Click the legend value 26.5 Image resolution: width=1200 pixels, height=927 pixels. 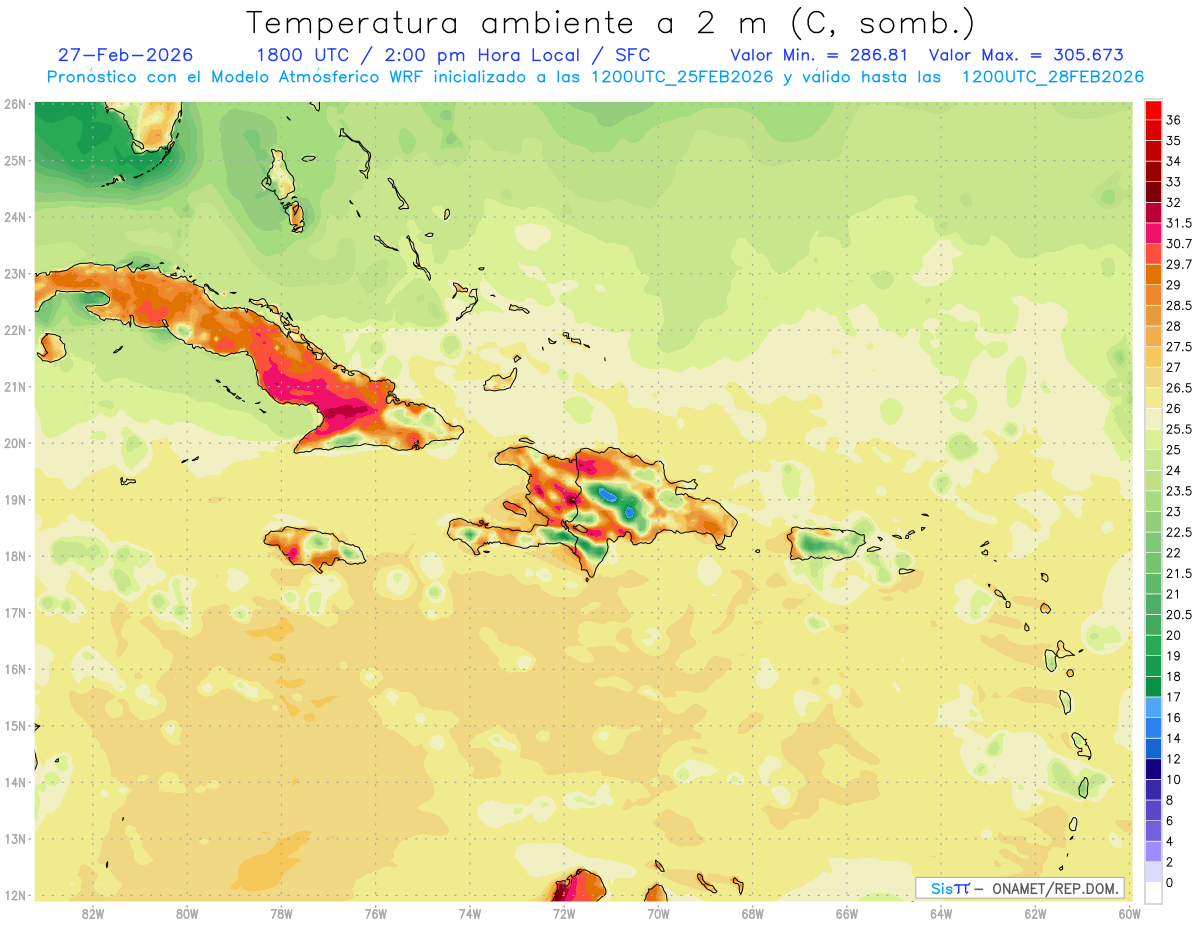point(1179,388)
